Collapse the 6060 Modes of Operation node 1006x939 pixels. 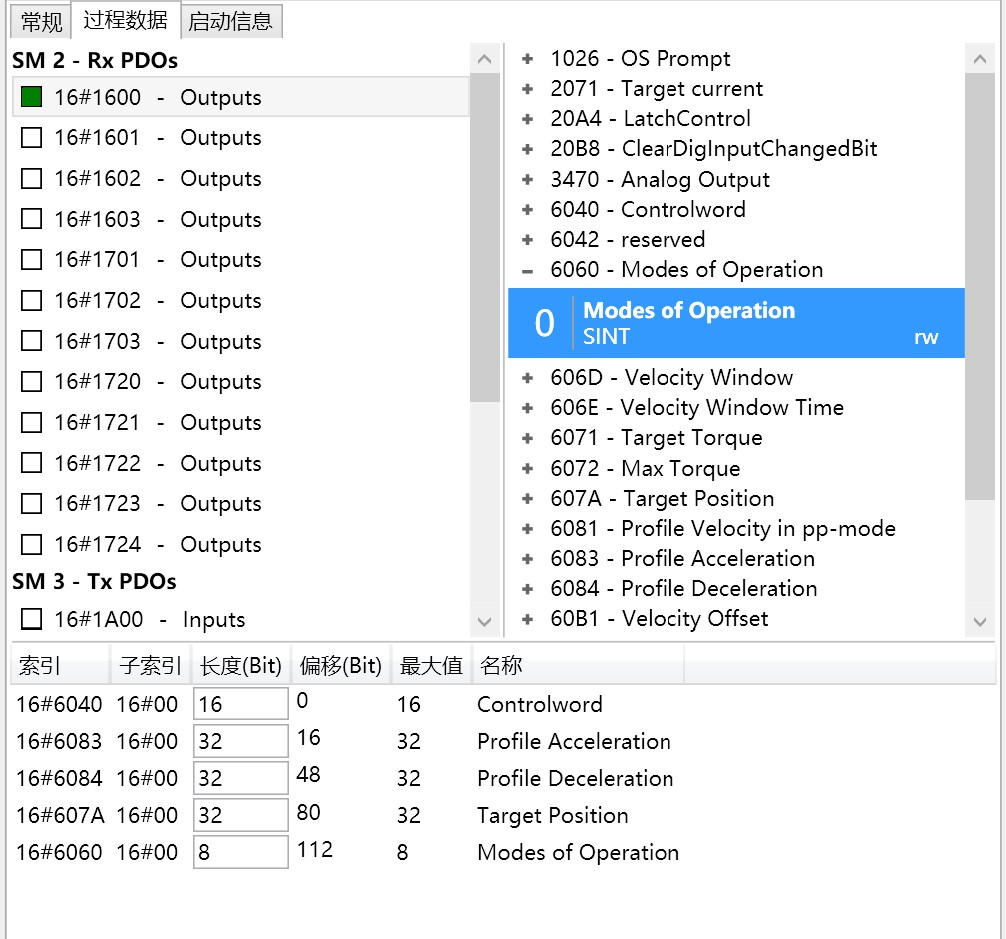tap(528, 270)
